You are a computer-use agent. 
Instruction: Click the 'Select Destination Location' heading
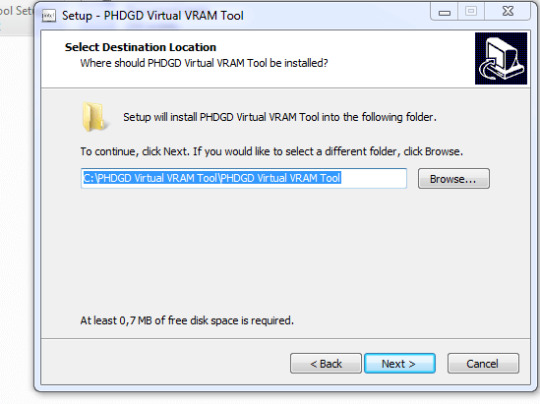point(141,47)
